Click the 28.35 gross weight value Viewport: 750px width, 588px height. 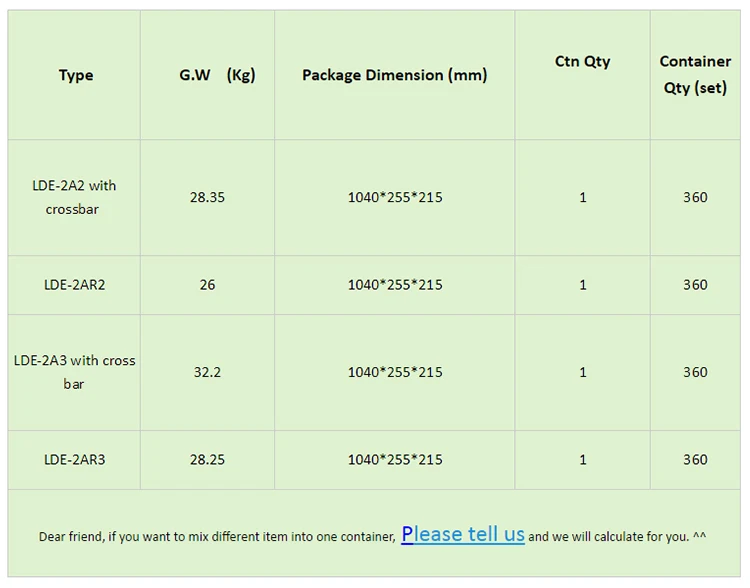(207, 197)
